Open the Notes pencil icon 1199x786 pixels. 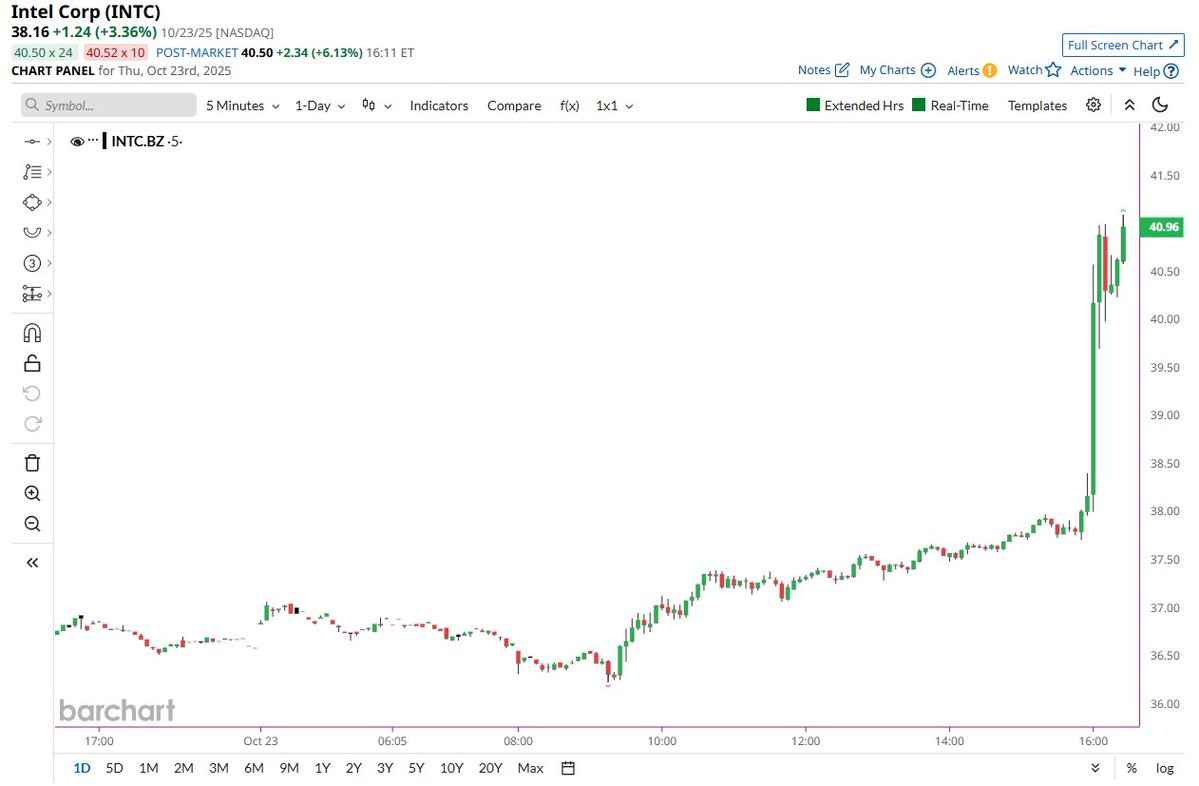(842, 70)
